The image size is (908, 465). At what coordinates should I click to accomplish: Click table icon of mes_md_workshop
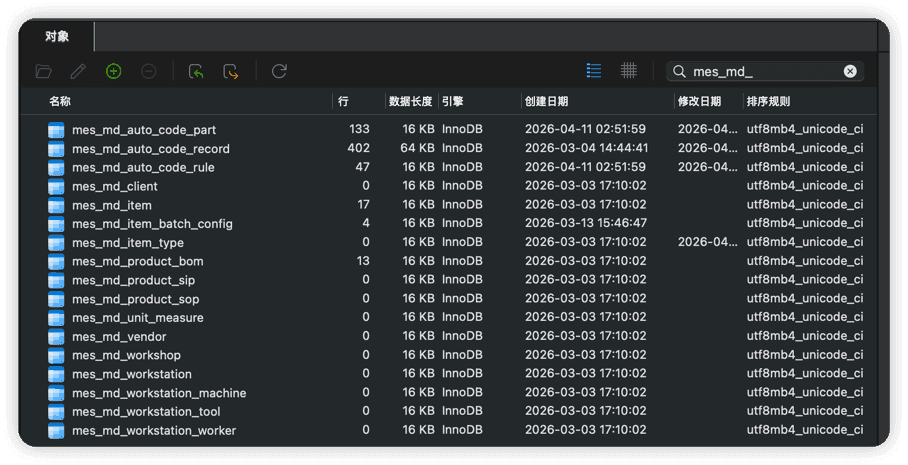[x=56, y=356]
